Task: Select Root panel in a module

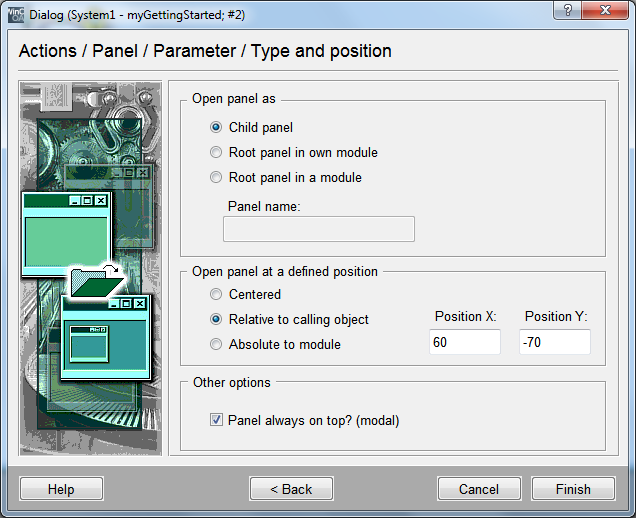Action: [217, 178]
